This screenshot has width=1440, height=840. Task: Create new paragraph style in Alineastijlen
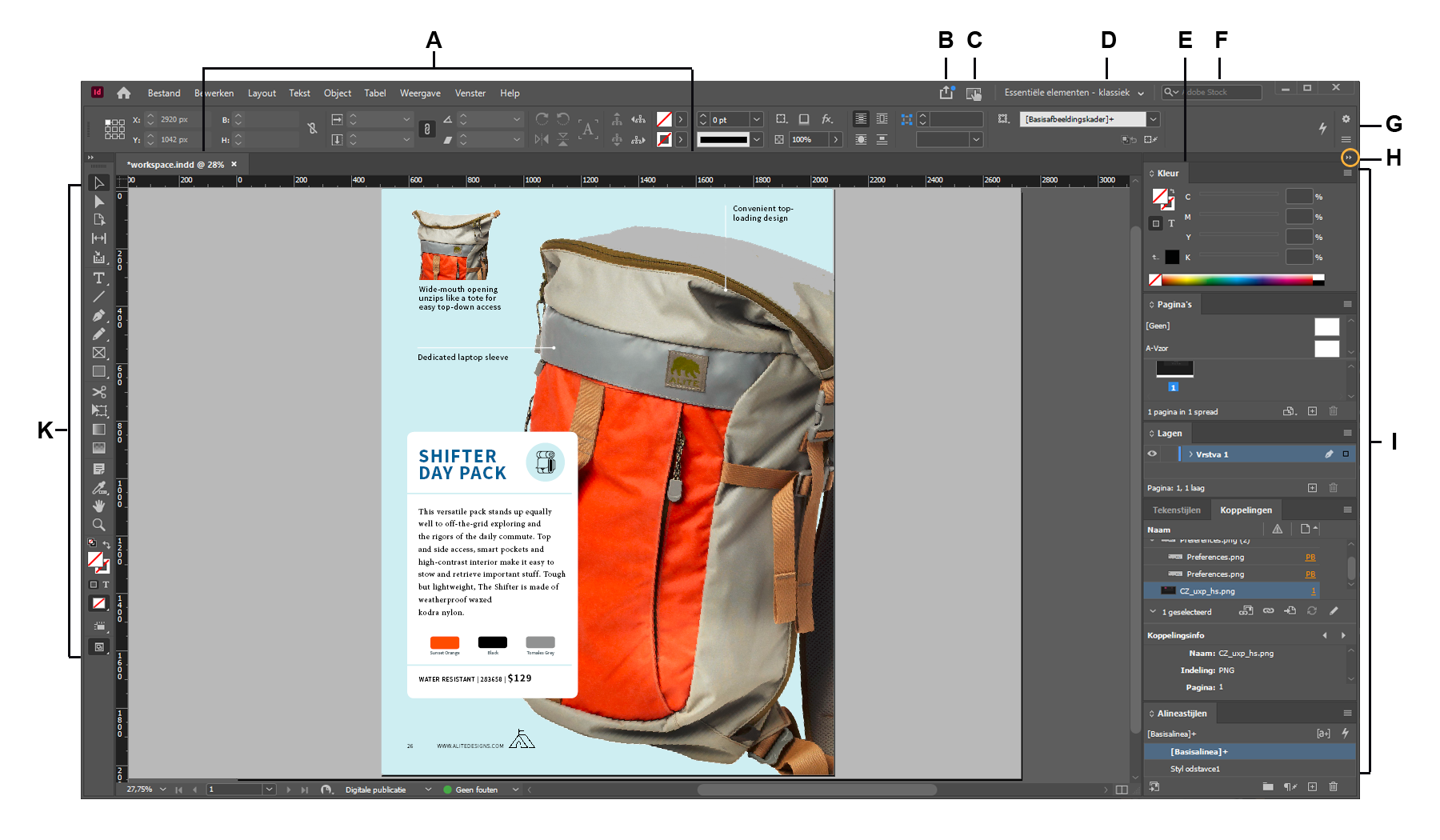tap(1312, 786)
